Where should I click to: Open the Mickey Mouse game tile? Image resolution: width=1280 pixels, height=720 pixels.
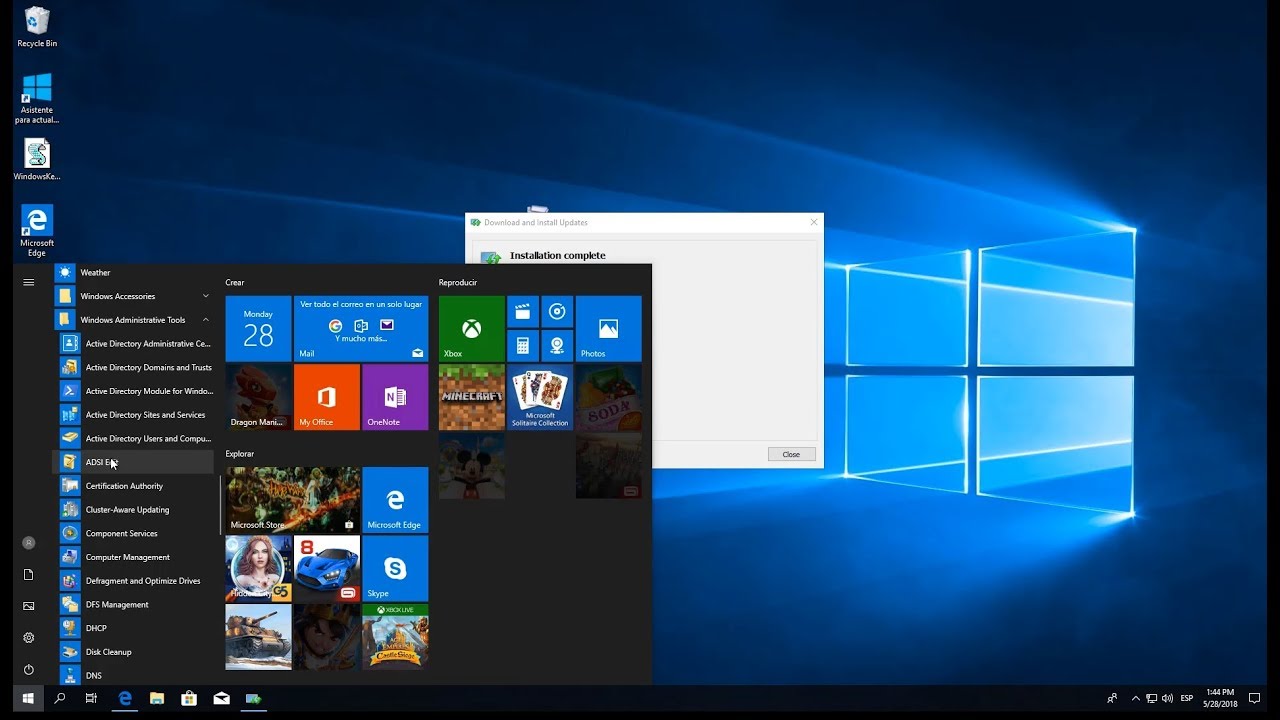471,466
